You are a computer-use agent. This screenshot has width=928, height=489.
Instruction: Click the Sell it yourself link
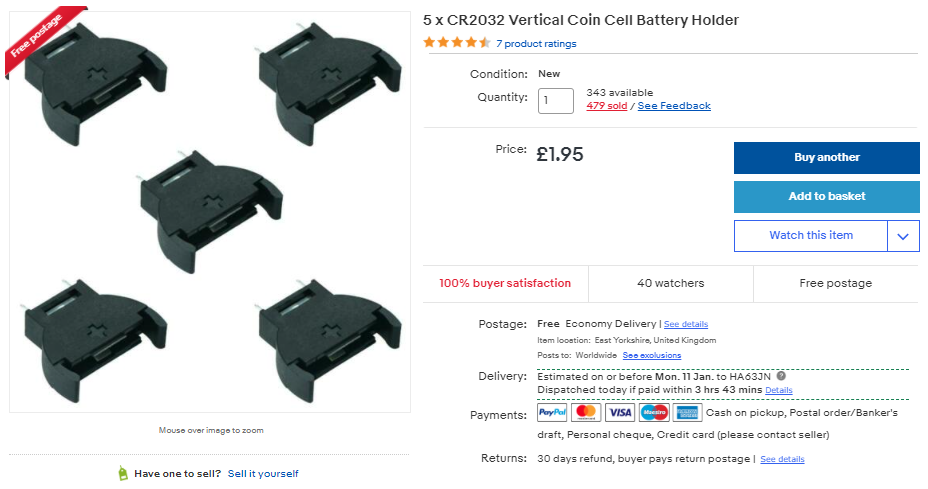(x=263, y=474)
